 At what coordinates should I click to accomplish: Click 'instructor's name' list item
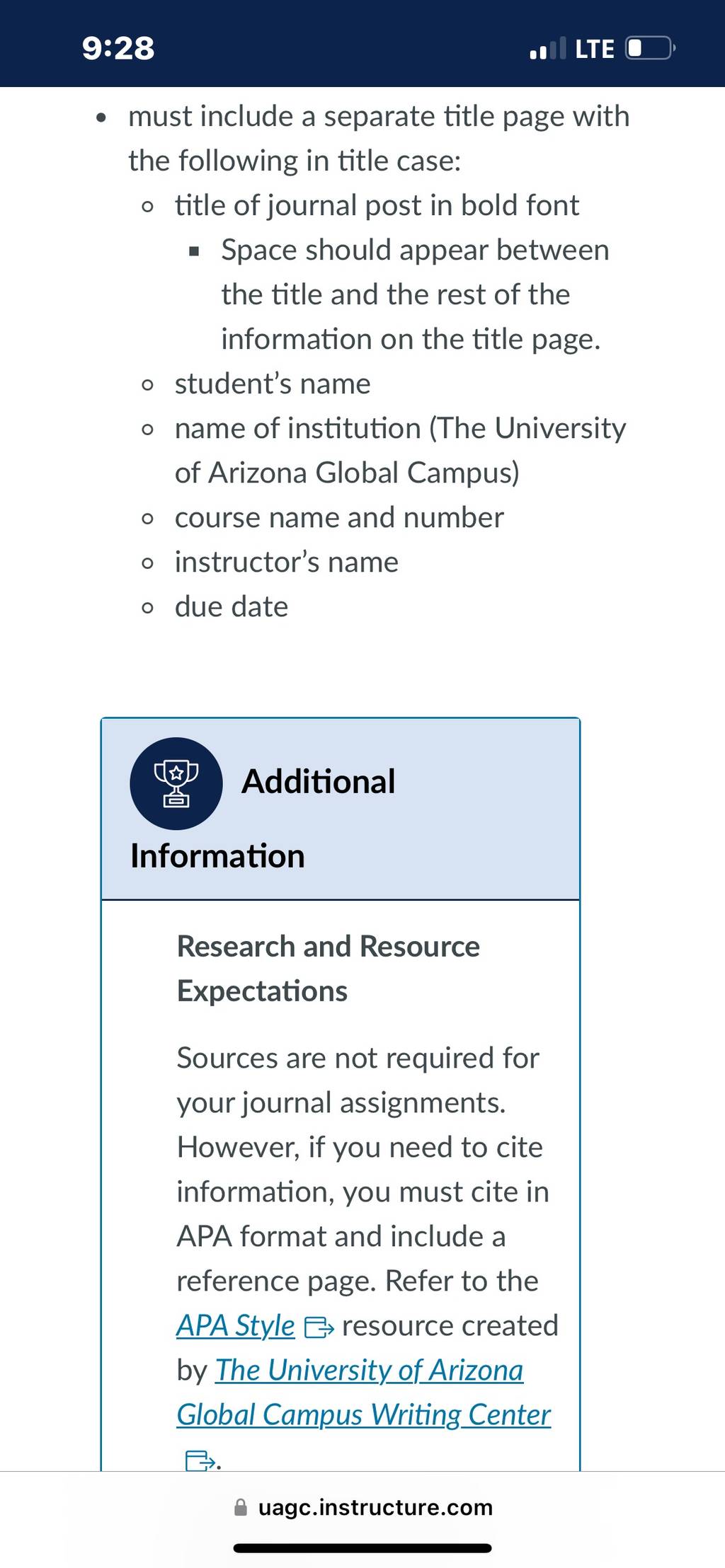click(x=287, y=562)
